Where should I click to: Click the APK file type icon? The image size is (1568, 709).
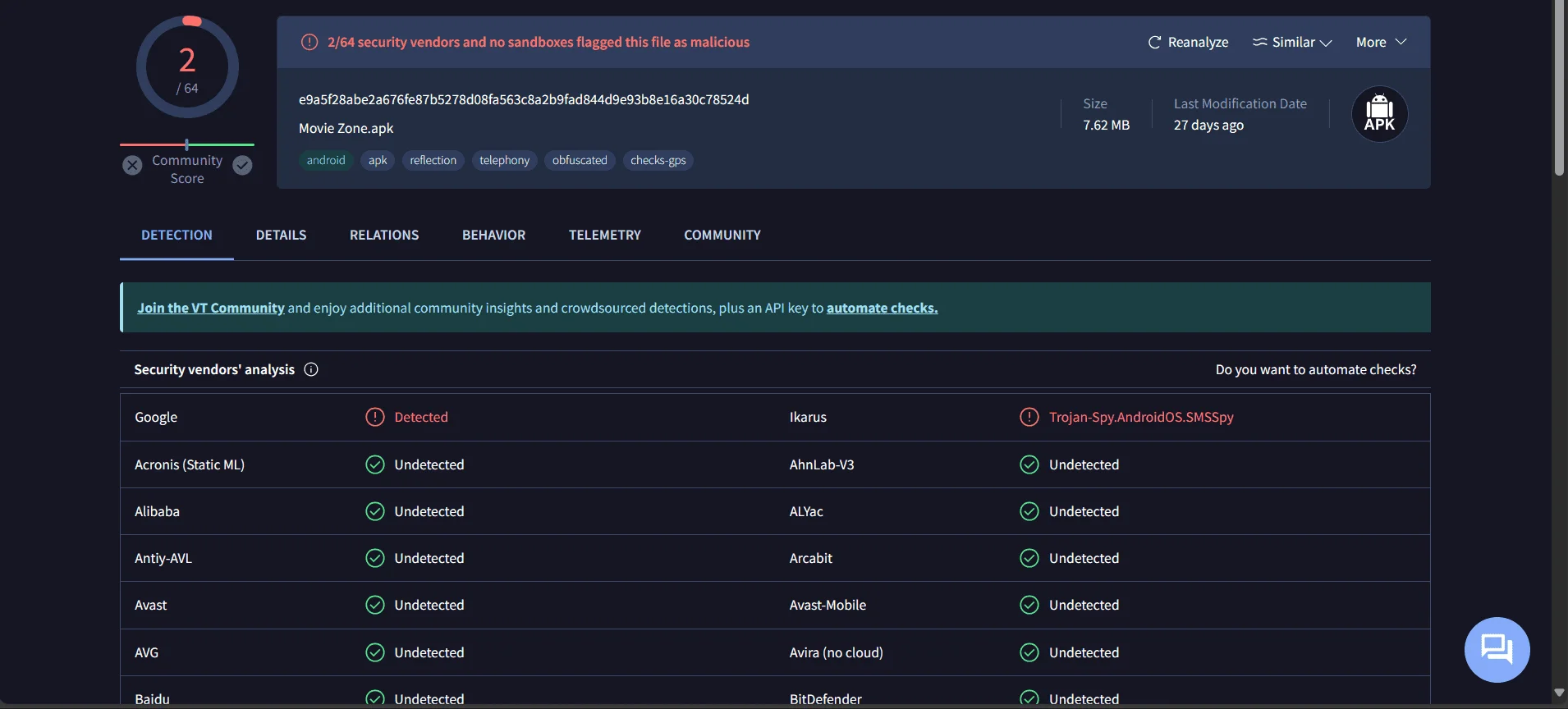(1379, 114)
